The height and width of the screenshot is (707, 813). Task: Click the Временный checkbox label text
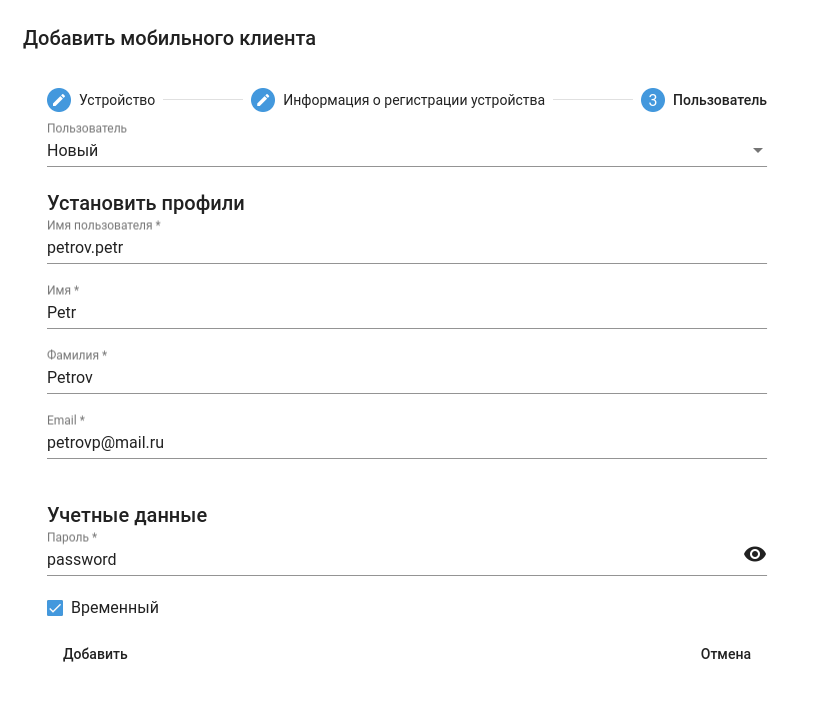tap(115, 608)
